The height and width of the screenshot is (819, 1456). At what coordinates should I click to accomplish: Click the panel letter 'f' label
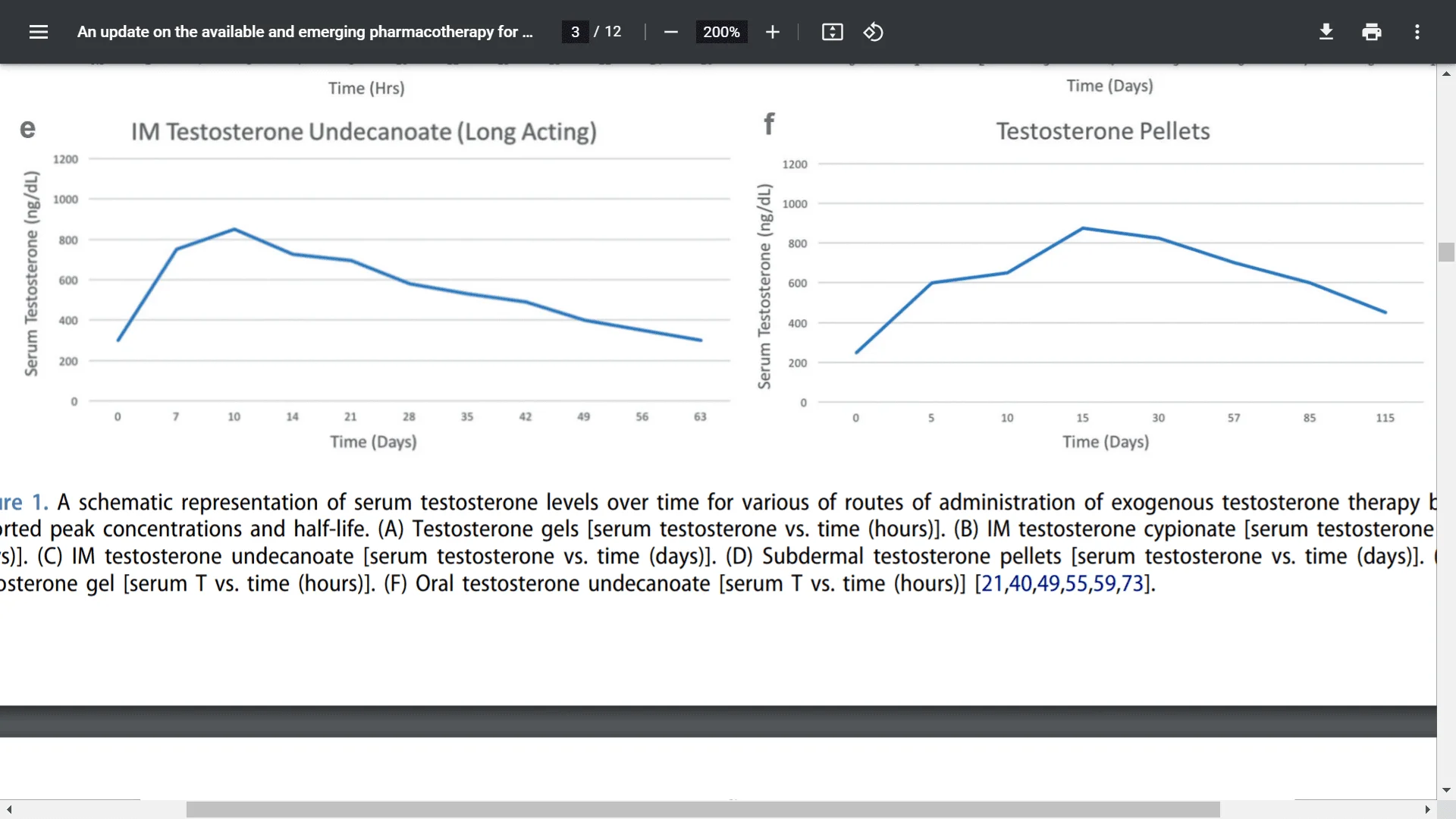click(x=769, y=124)
